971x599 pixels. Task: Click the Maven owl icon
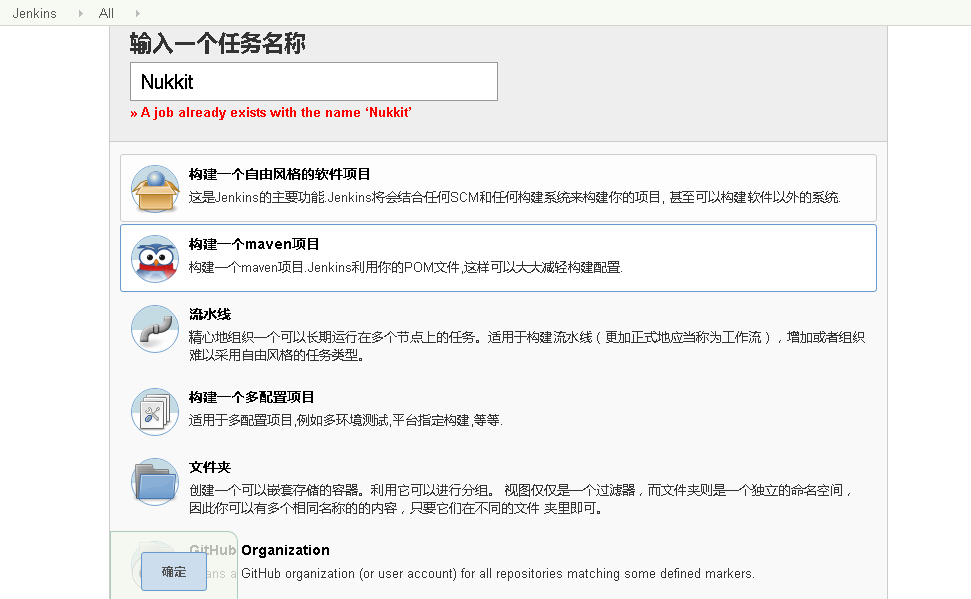click(155, 259)
